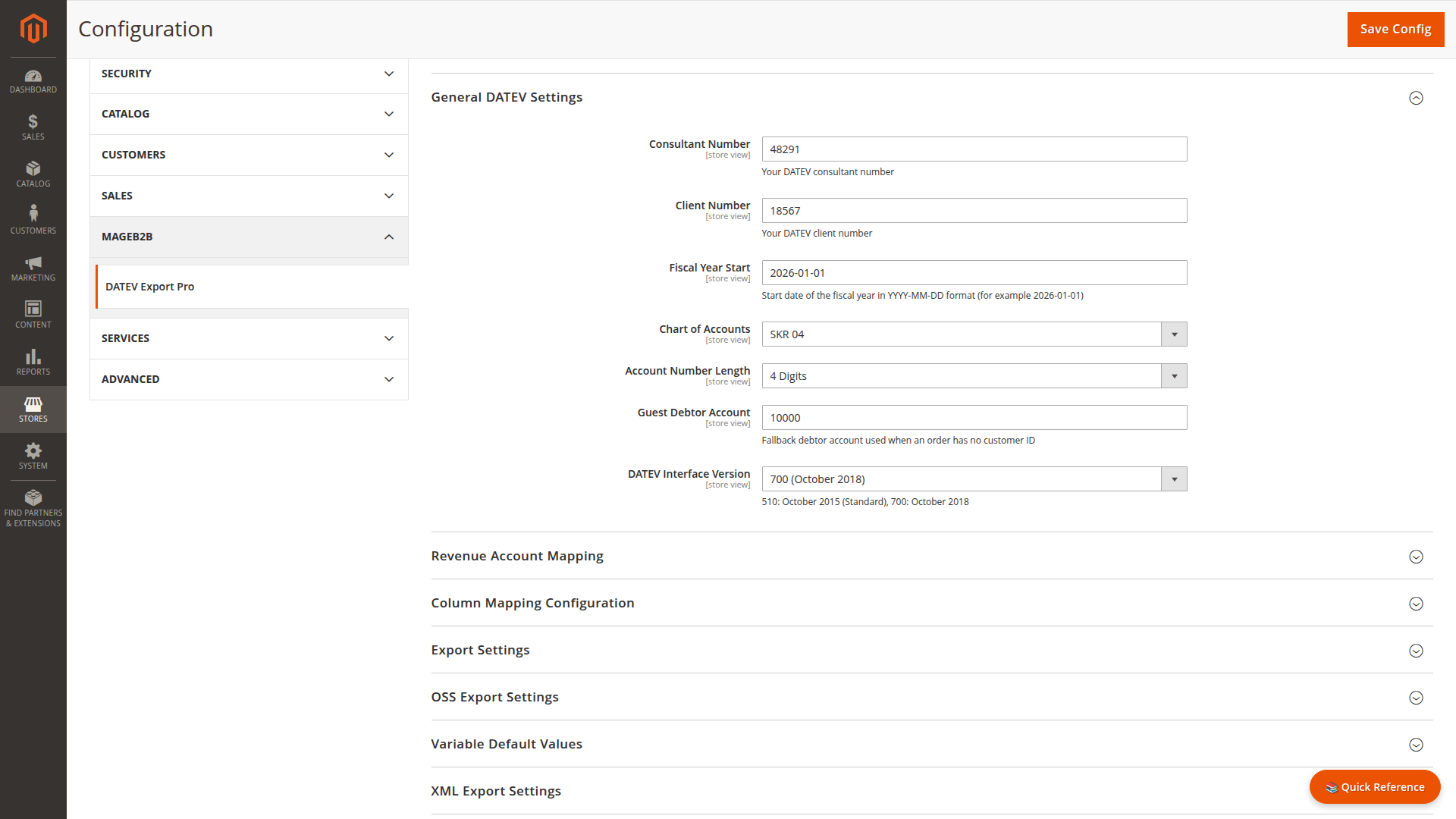This screenshot has height=819, width=1456.
Task: Click the XML Export Settings heading
Action: point(496,791)
